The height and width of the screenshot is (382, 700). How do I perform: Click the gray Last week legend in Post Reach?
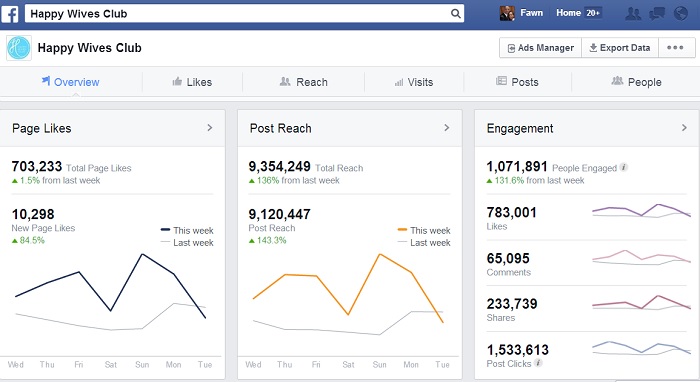(425, 243)
